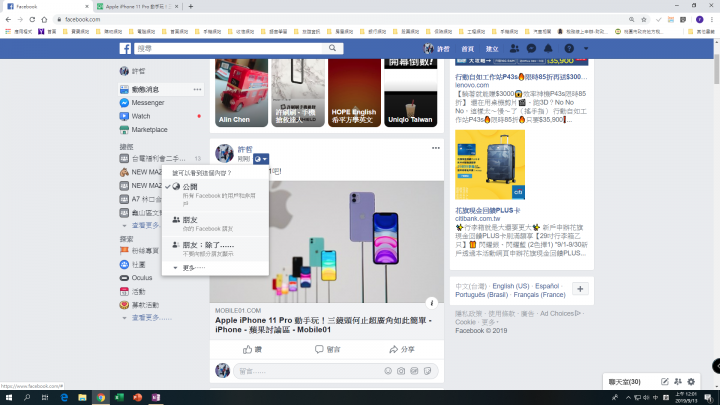This screenshot has width=720, height=405.
Task: Click the browser home button
Action: [x=44, y=19]
